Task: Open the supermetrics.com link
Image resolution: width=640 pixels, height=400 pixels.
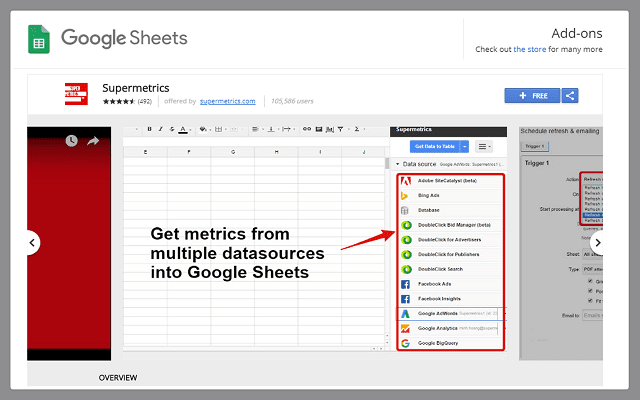Action: coord(228,101)
